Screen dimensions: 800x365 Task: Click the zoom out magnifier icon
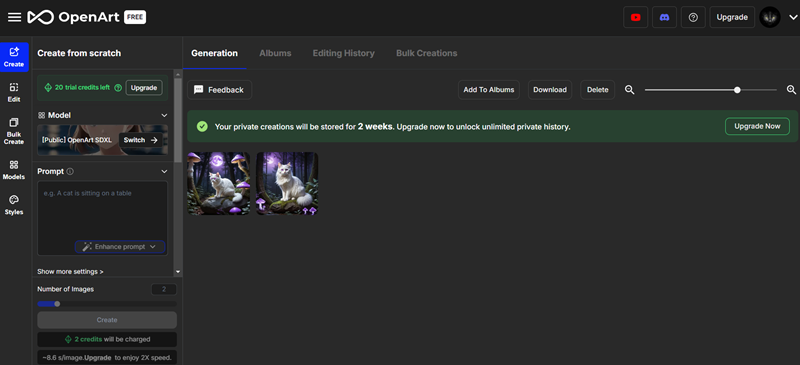(x=630, y=90)
